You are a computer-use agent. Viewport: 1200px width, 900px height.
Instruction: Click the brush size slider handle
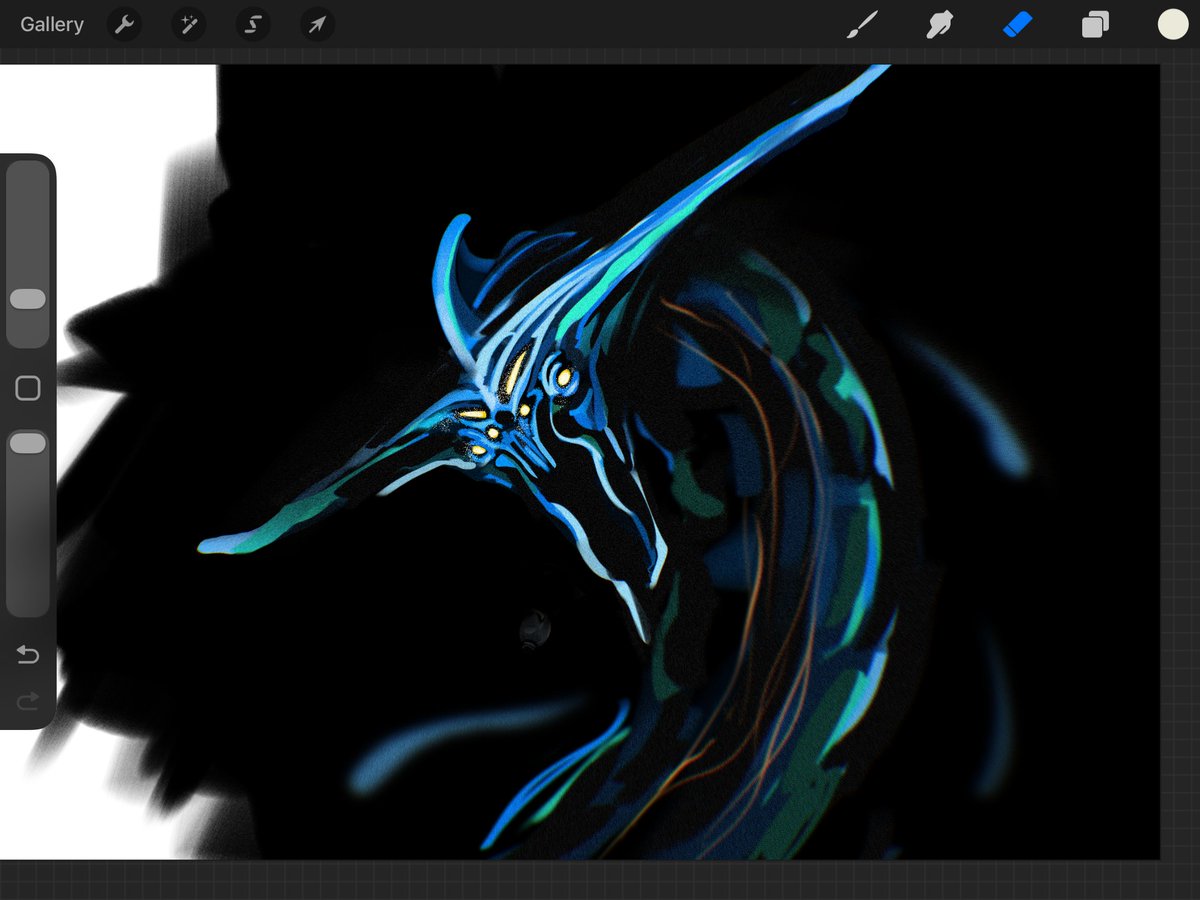click(28, 299)
